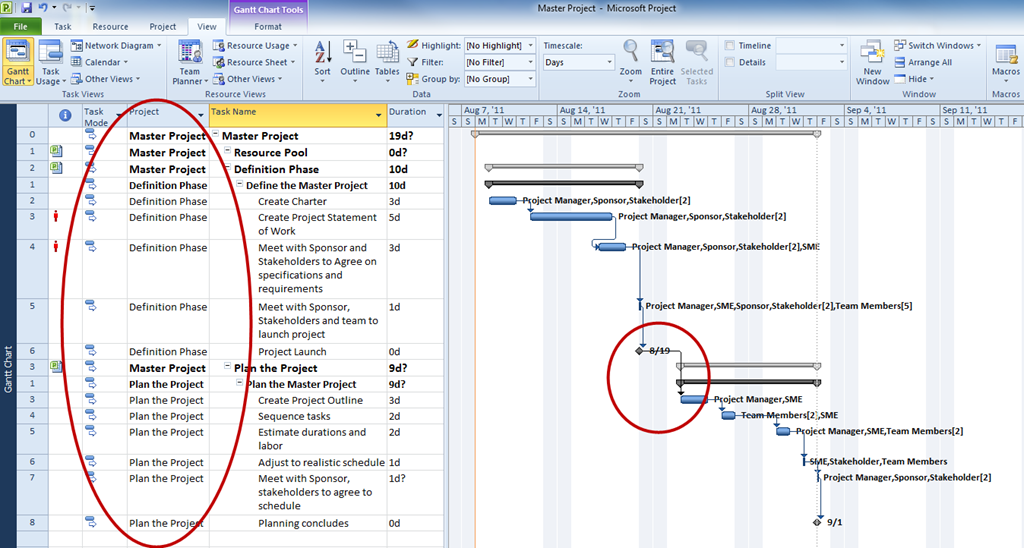
Task: Zoom to Entire Project
Action: (662, 62)
